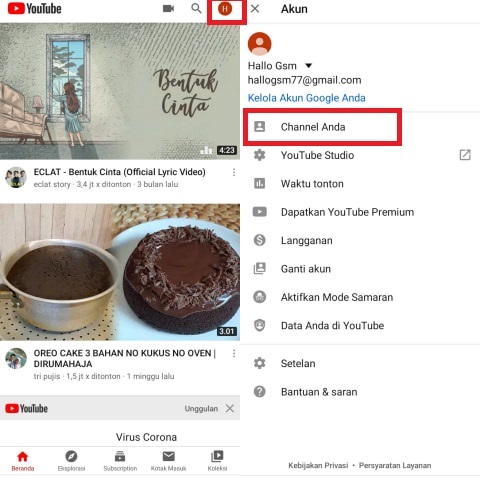The height and width of the screenshot is (480, 480).
Task: Click the 4:23 duration badge
Action: coord(227,150)
